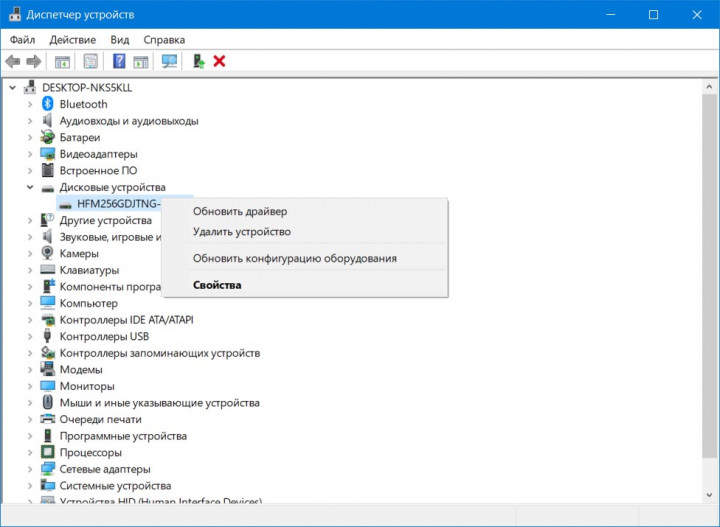Click the Контроллеры USB label
This screenshot has height=527, width=720.
(104, 336)
